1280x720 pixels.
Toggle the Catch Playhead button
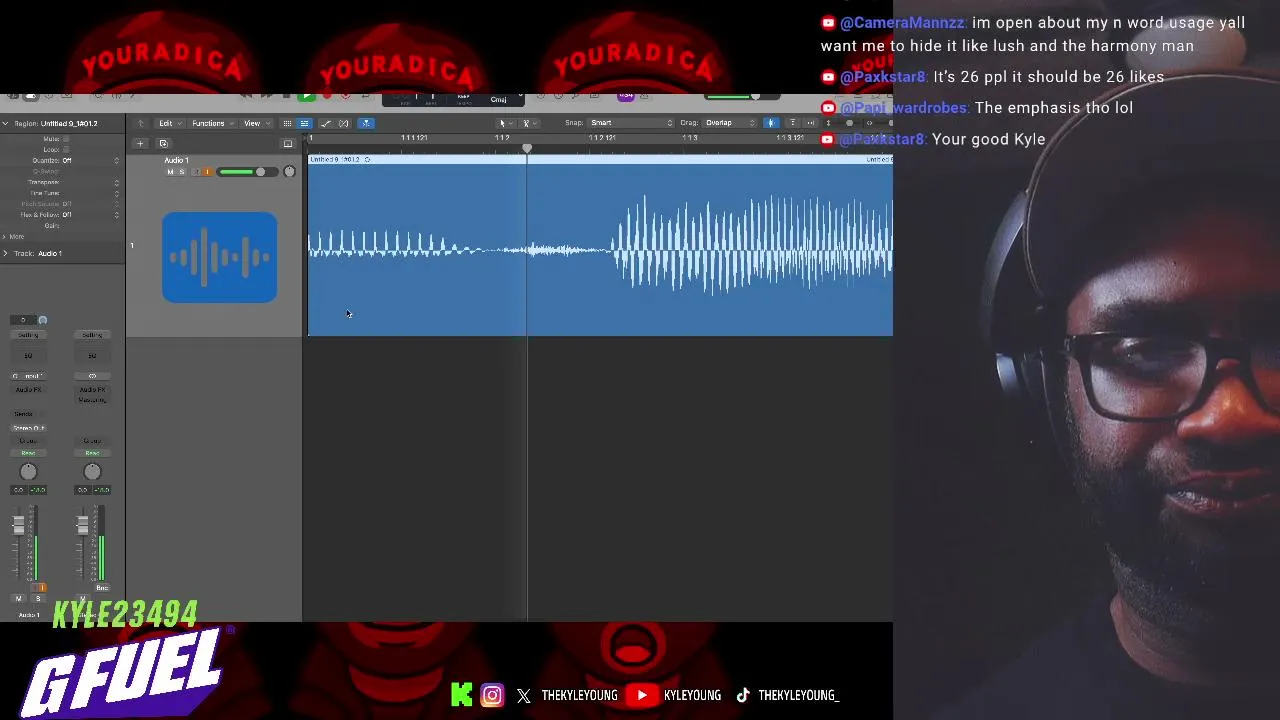coord(366,123)
